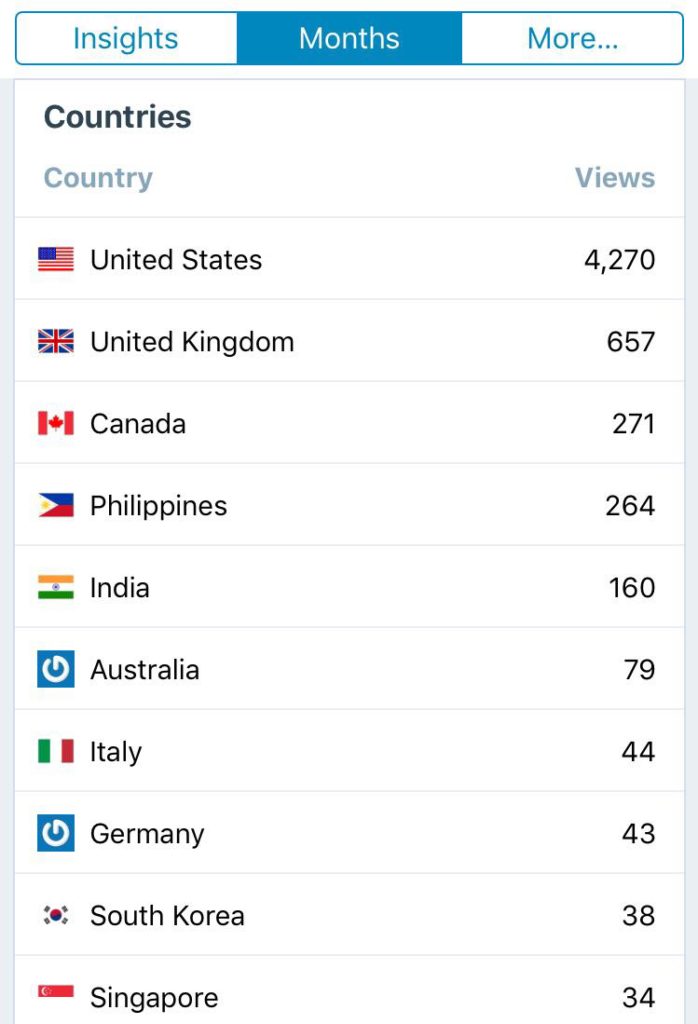The image size is (698, 1024).
Task: Select the Philippines country name
Action: tap(158, 506)
